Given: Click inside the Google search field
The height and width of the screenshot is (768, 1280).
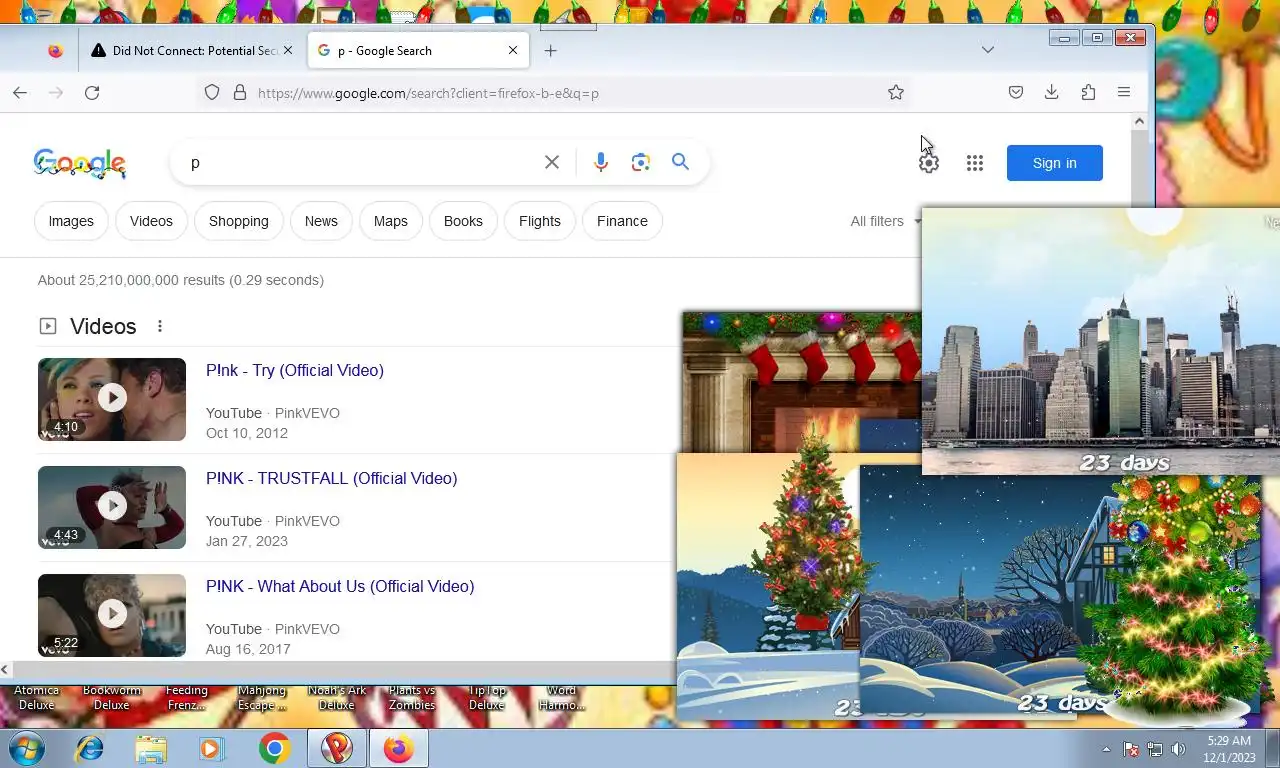Looking at the screenshot, I should point(360,162).
